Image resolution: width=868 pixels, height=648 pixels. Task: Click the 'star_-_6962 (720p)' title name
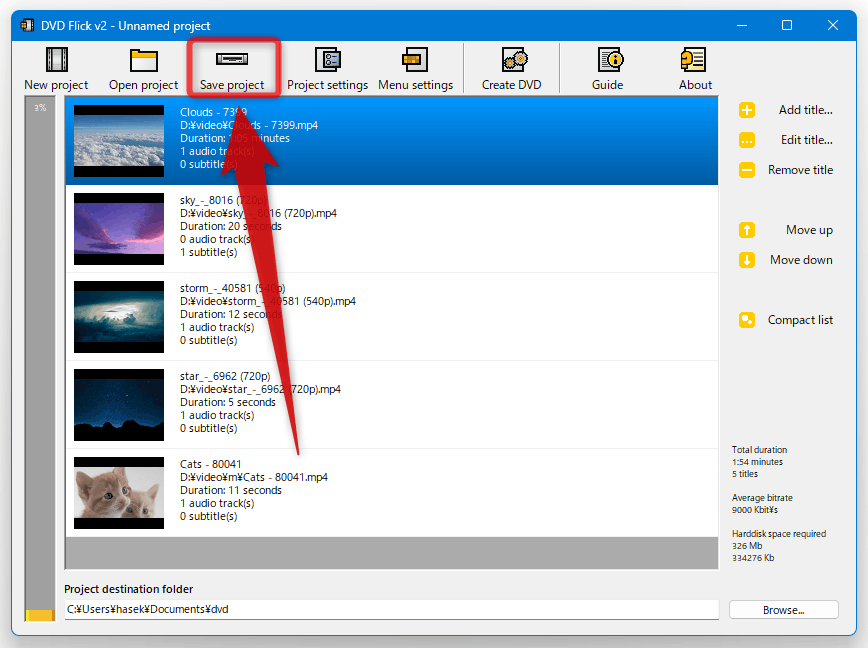(x=225, y=376)
